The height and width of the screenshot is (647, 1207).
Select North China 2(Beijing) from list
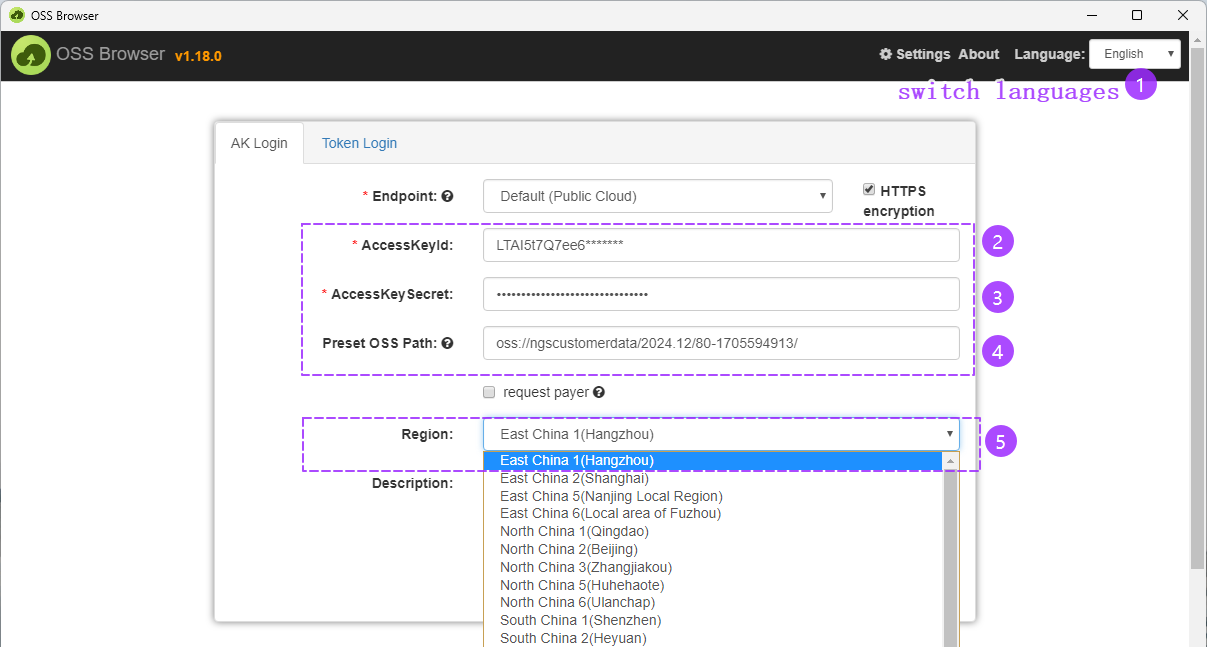(x=568, y=549)
